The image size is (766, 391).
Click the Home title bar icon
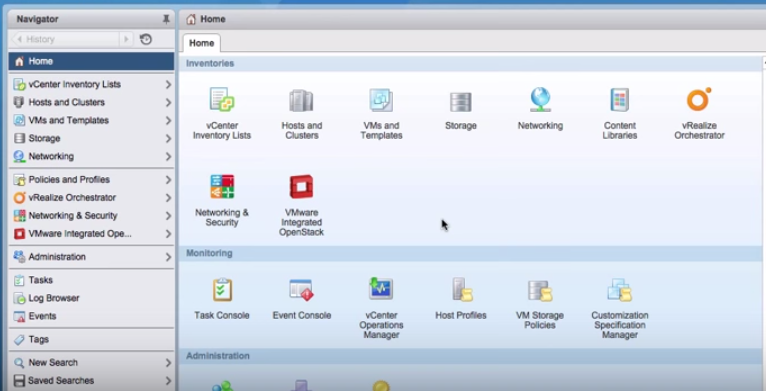click(191, 19)
